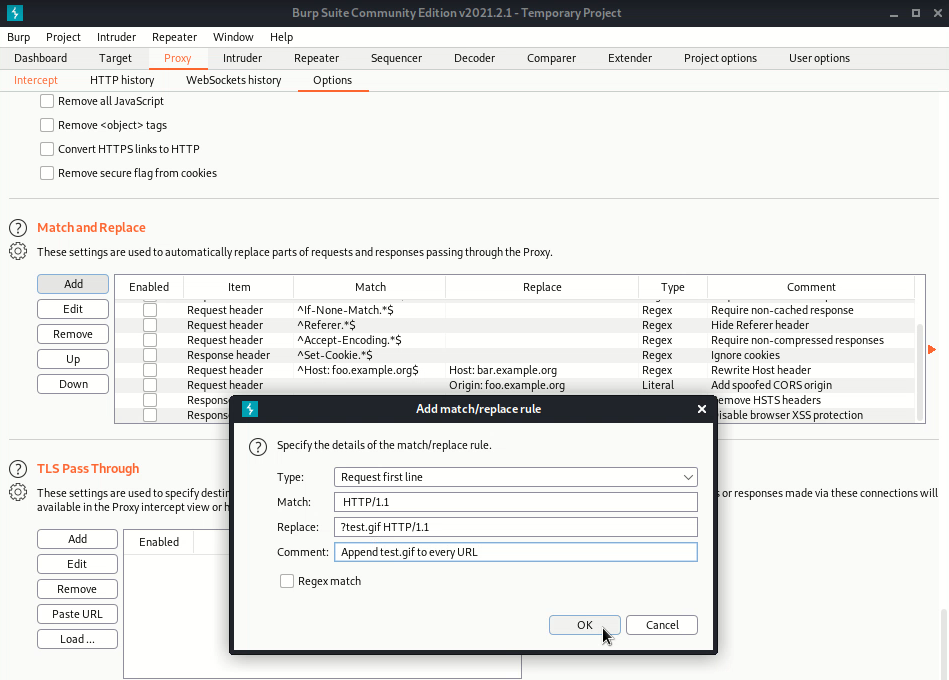Close the Add match/replace rule dialog
The height and width of the screenshot is (680, 949).
click(x=701, y=409)
